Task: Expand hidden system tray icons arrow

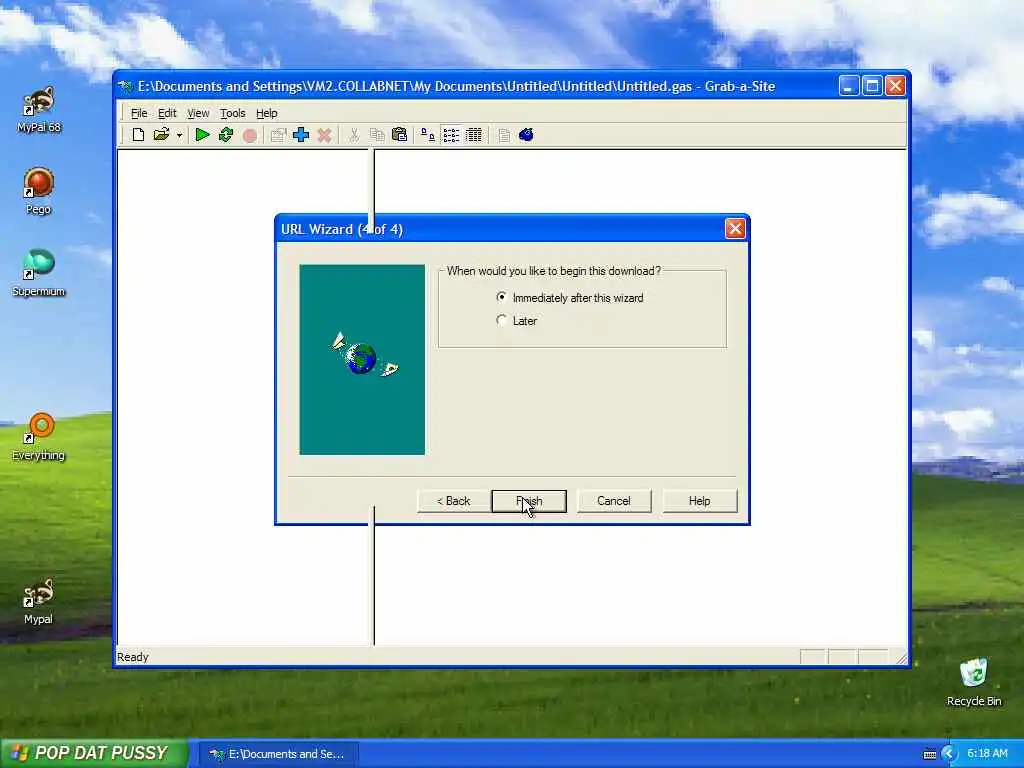Action: [949, 754]
